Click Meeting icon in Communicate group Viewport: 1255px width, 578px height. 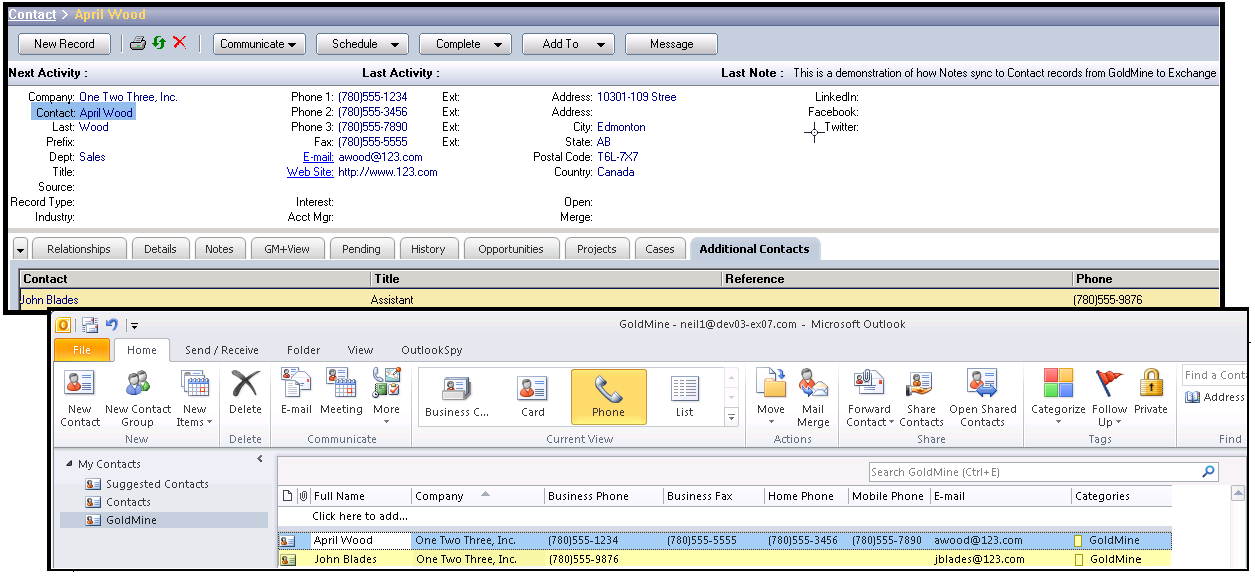point(341,392)
